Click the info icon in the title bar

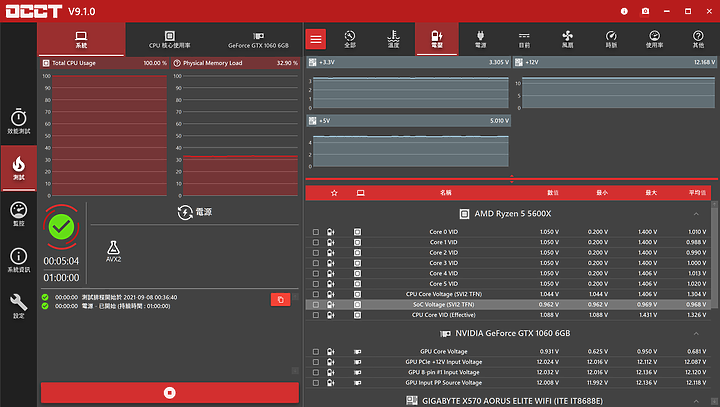pyautogui.click(x=624, y=11)
